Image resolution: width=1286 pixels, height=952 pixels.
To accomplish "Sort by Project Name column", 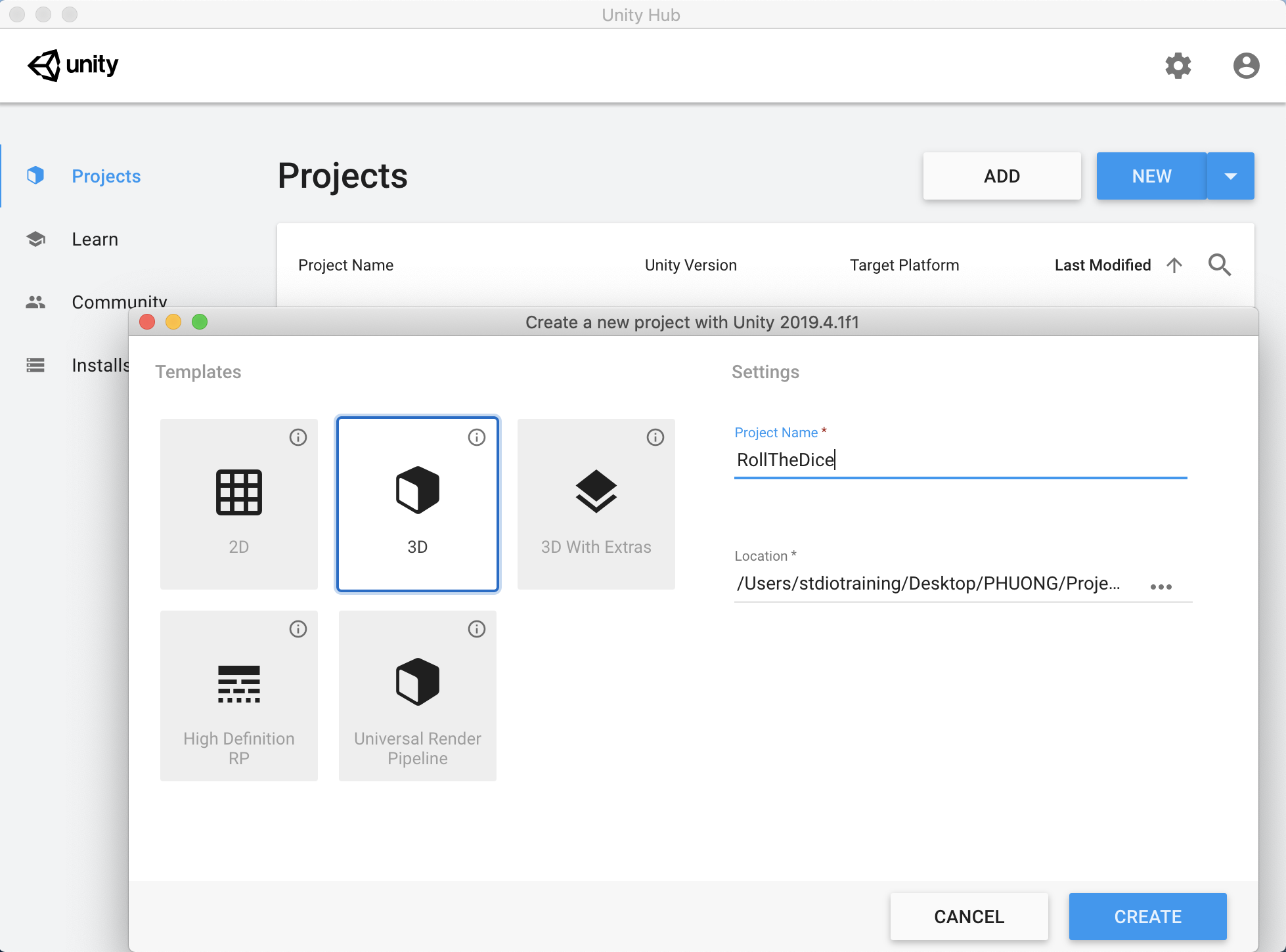I will tap(346, 265).
